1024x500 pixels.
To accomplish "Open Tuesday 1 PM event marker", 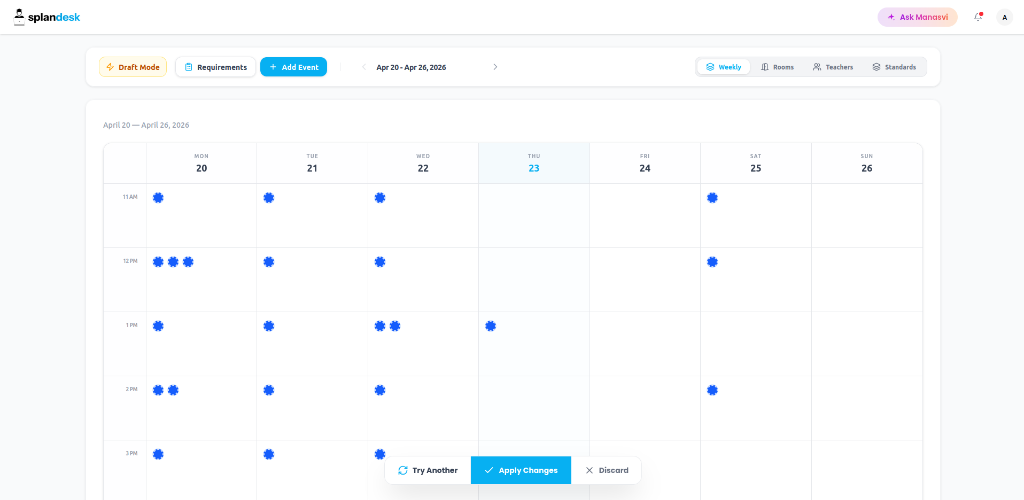I will coord(268,326).
